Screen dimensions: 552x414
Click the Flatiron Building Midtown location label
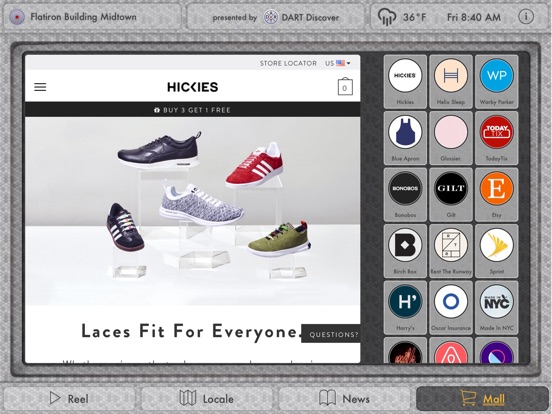tap(83, 17)
